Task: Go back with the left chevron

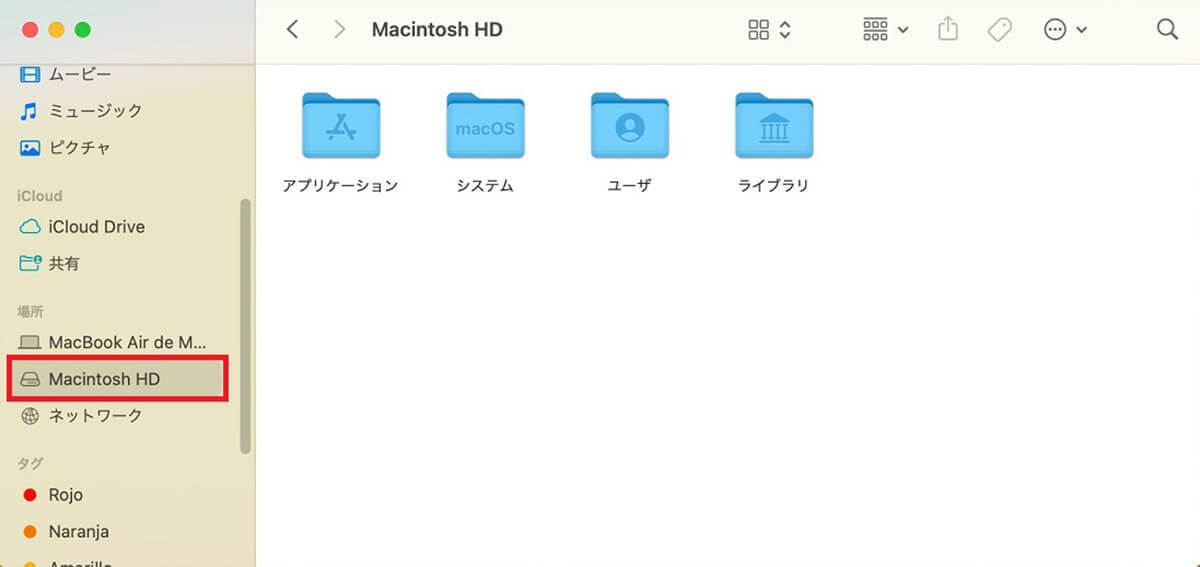Action: click(292, 30)
